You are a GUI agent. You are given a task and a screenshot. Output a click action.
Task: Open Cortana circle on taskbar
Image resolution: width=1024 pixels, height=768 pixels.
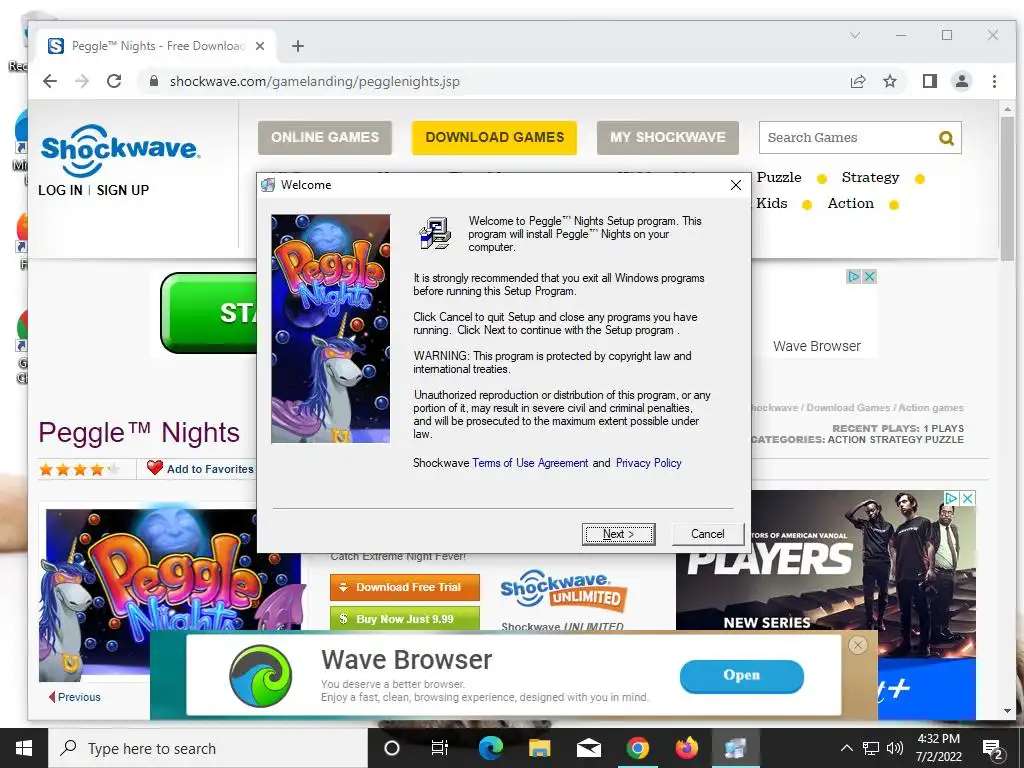pyautogui.click(x=391, y=748)
